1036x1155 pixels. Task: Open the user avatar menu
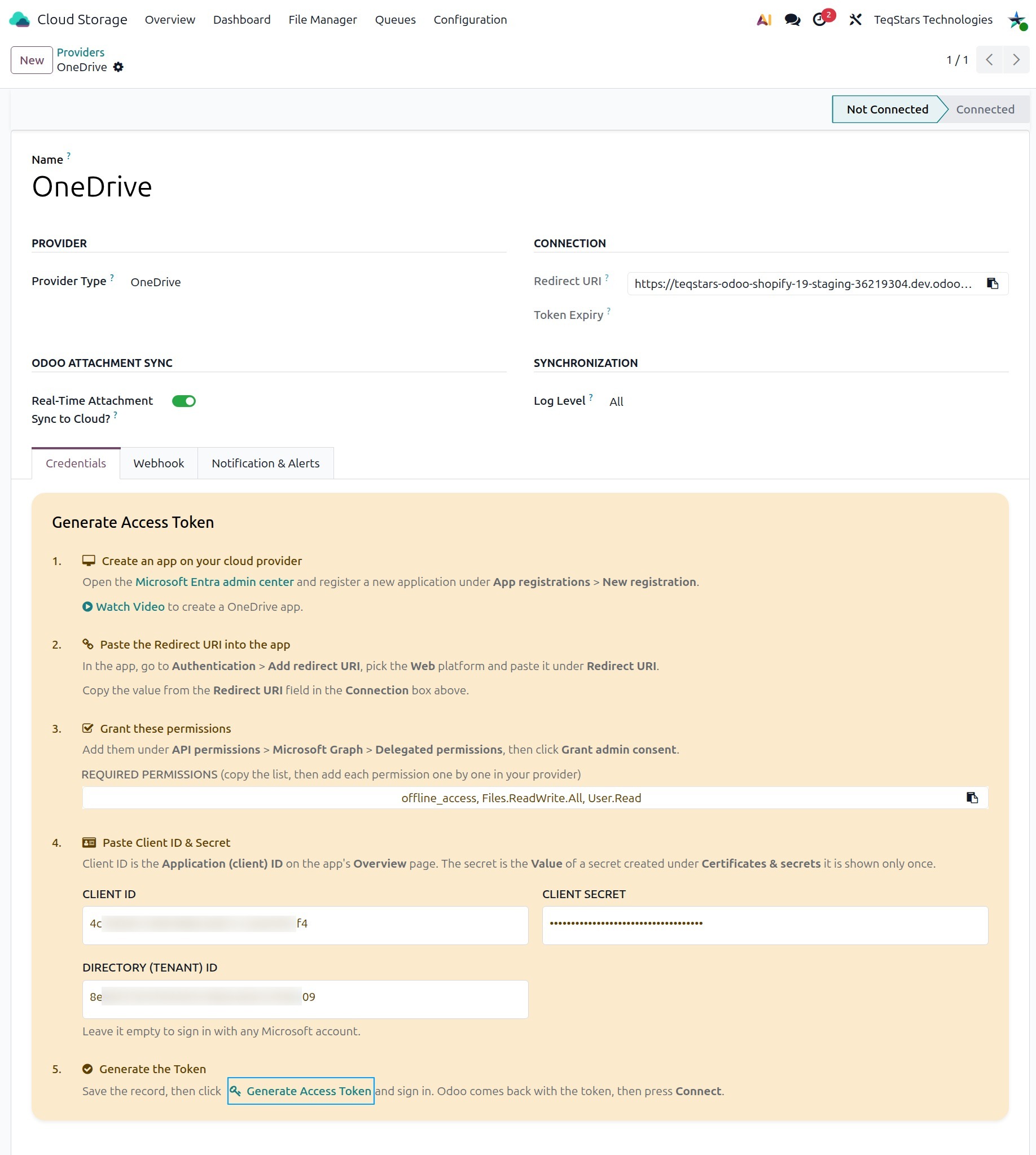pos(1017,20)
